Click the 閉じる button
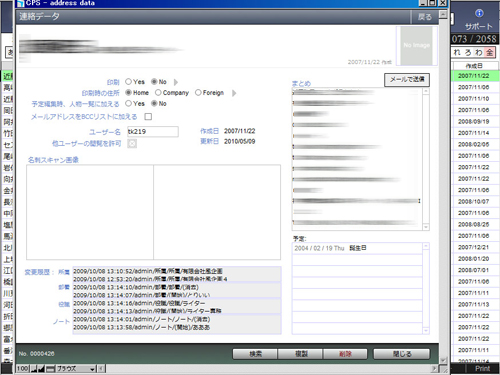This screenshot has width=500, height=375. (x=402, y=354)
